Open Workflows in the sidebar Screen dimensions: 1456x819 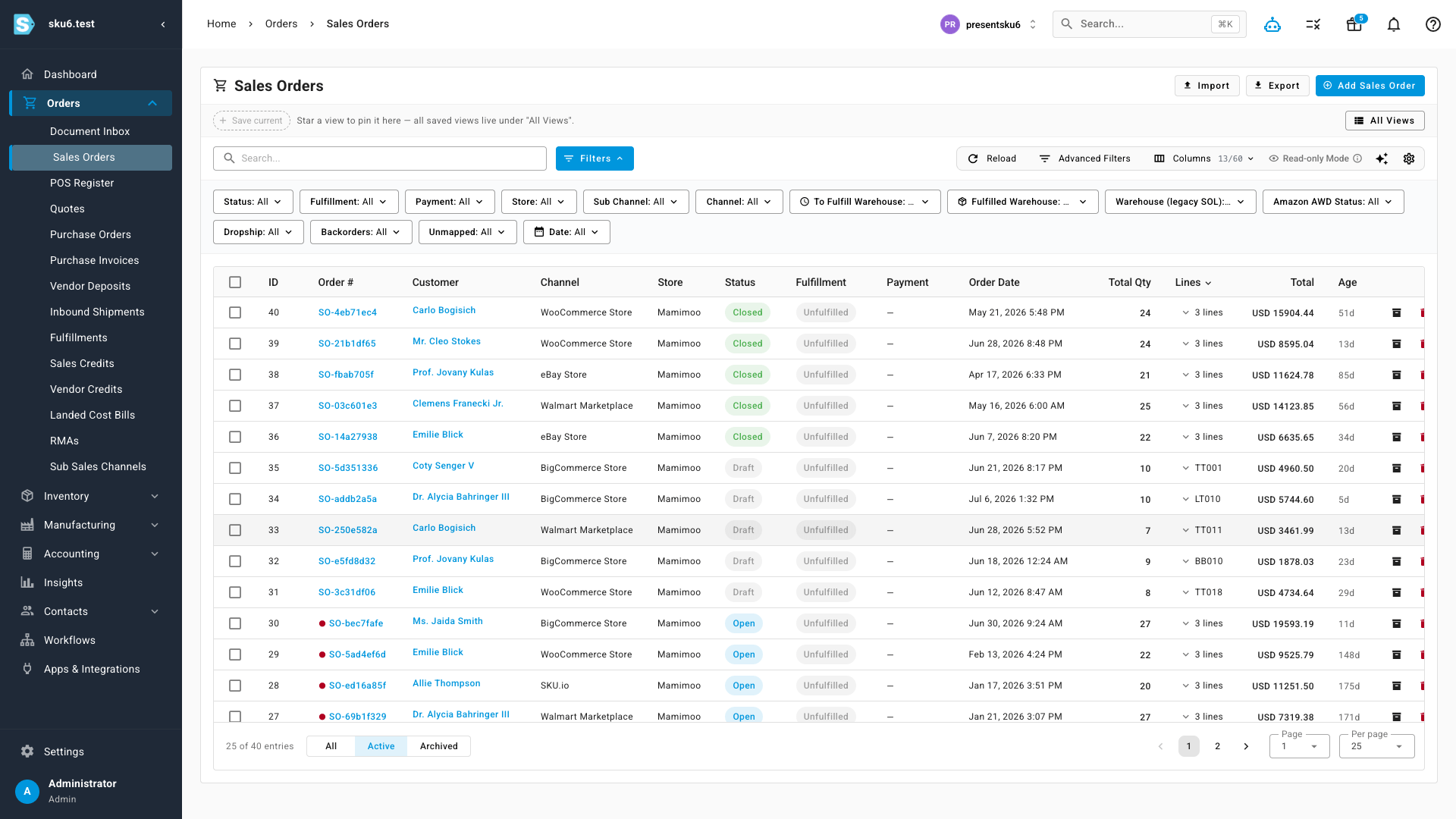(91, 640)
